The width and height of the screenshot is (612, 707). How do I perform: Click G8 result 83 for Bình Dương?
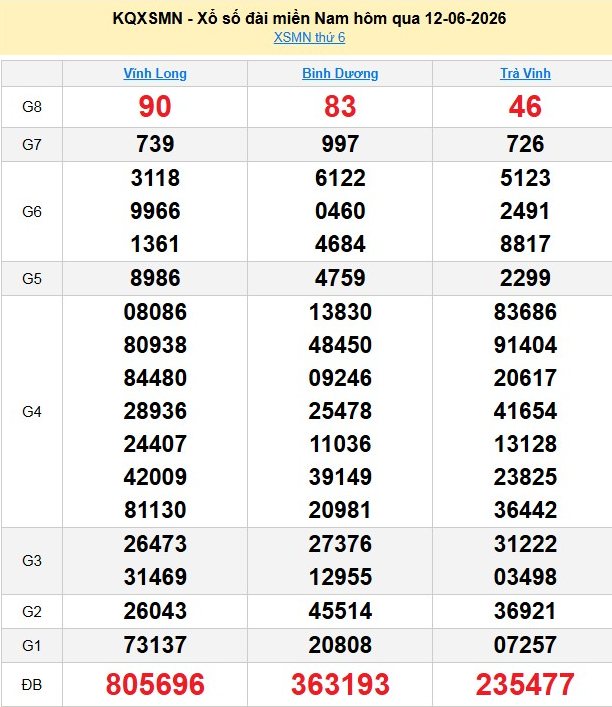pyautogui.click(x=340, y=107)
